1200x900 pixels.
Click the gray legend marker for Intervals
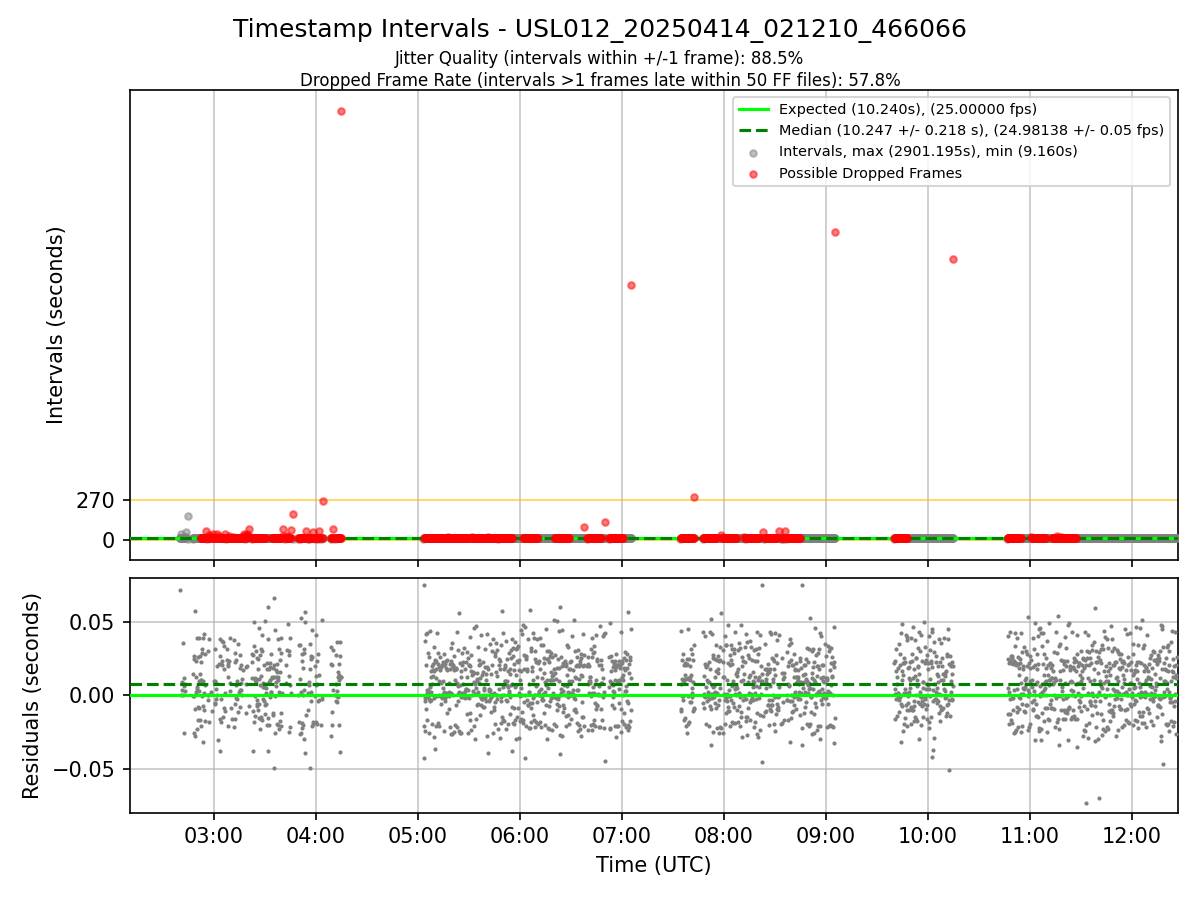754,152
